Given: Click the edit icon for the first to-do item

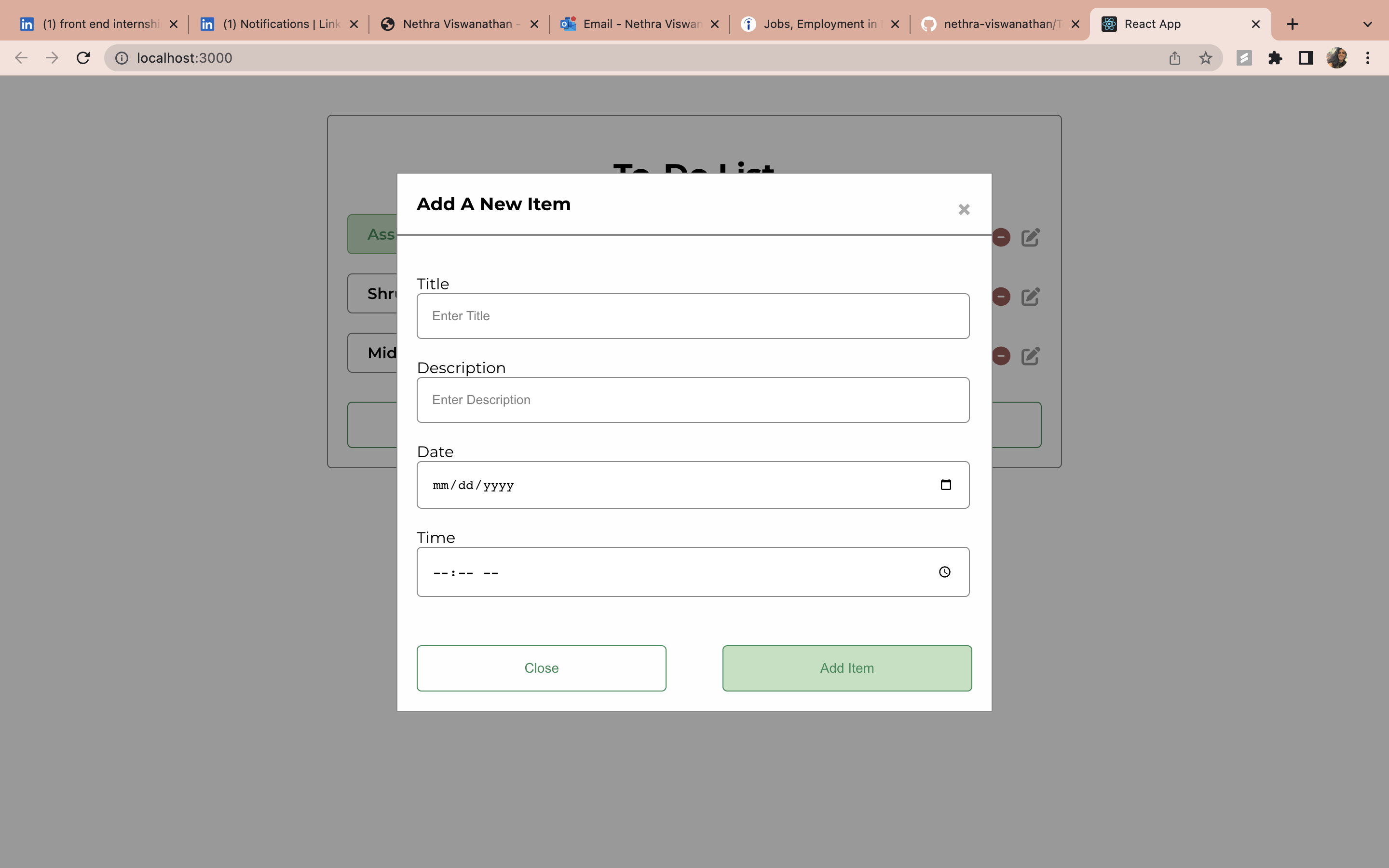Looking at the screenshot, I should [1030, 237].
